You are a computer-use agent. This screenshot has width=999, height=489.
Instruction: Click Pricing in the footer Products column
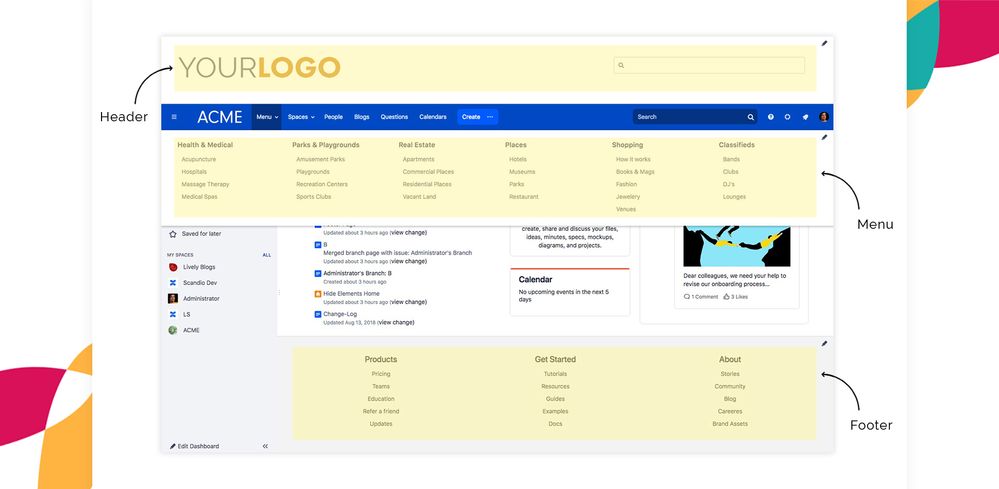381,374
